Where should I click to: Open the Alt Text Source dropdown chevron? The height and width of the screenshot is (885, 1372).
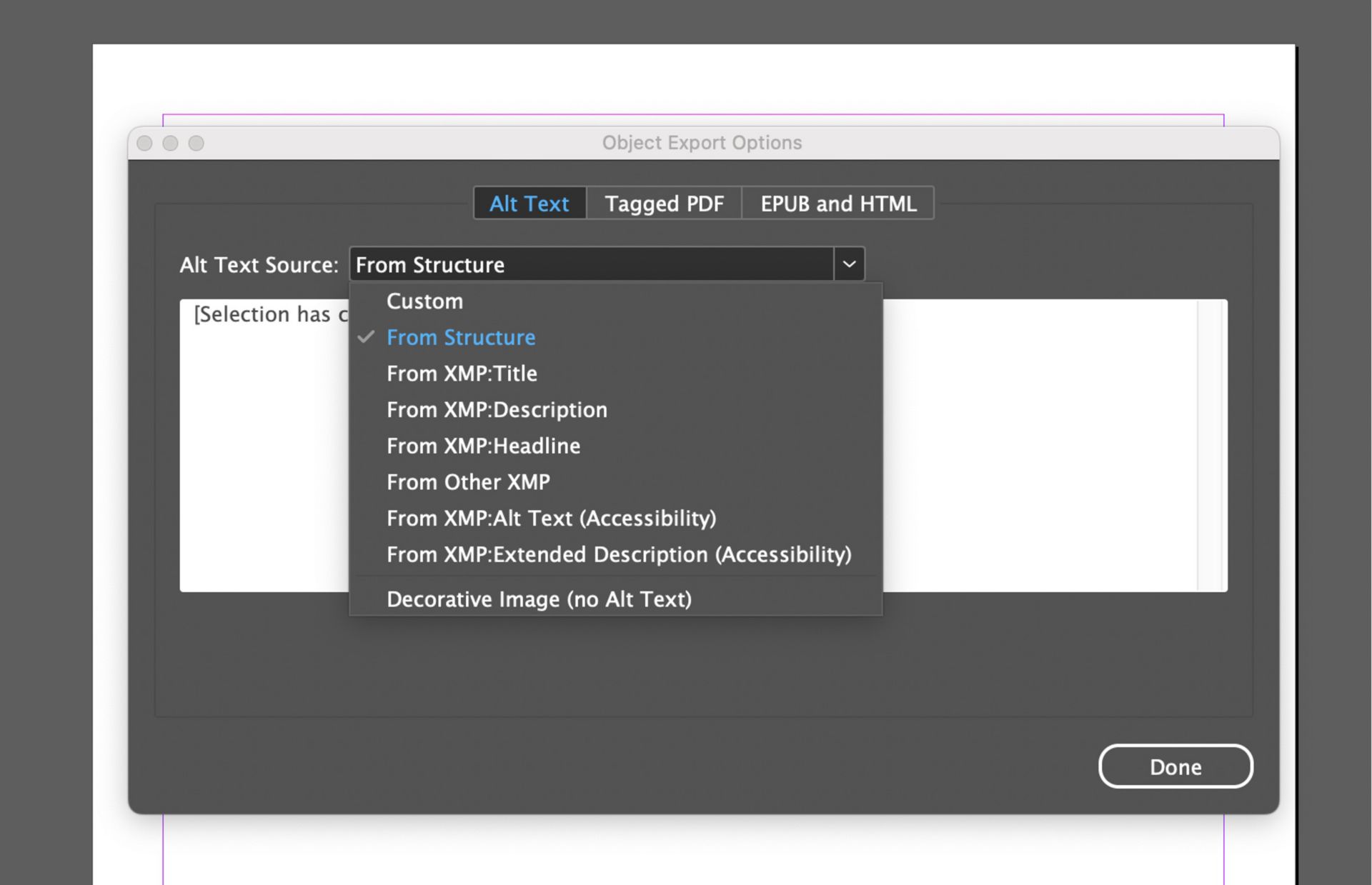pos(850,264)
